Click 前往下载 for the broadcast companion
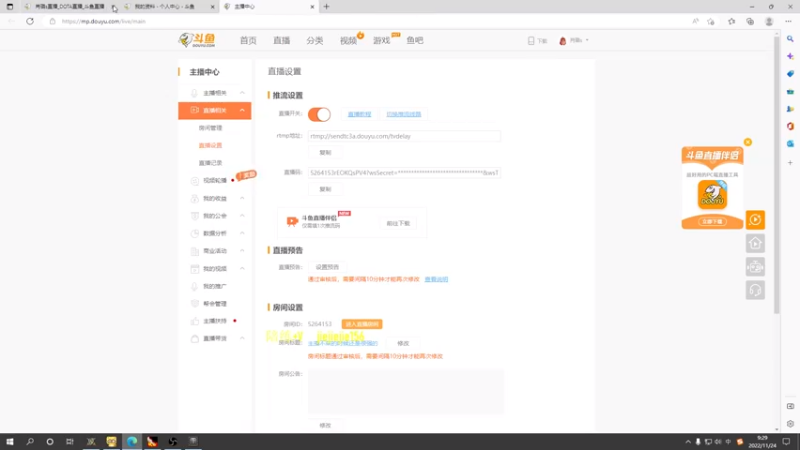Viewport: 800px width, 450px height. 398,223
